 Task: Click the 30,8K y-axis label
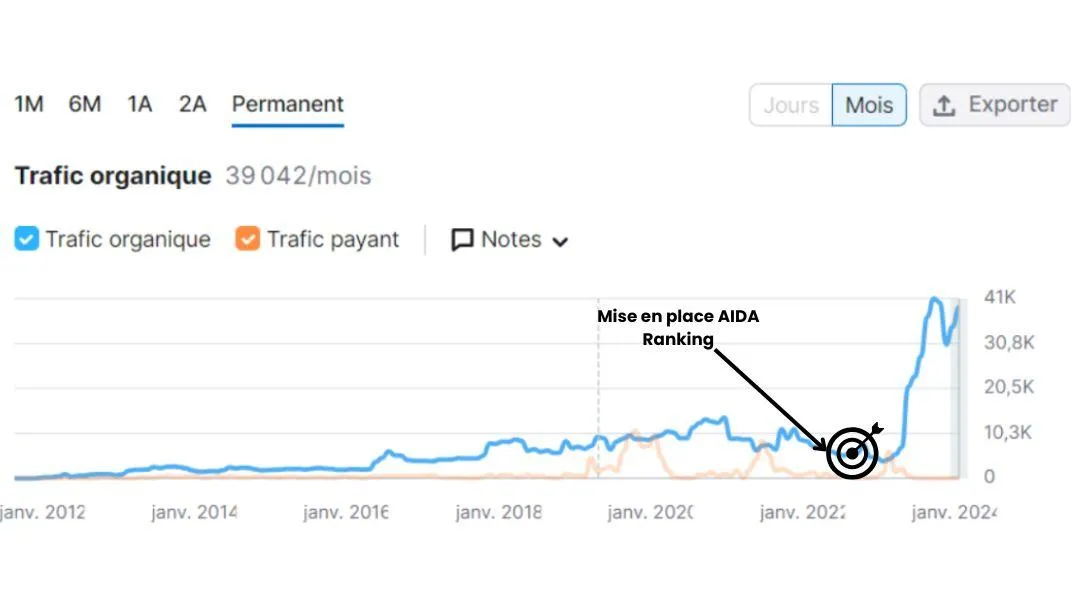pos(1009,342)
